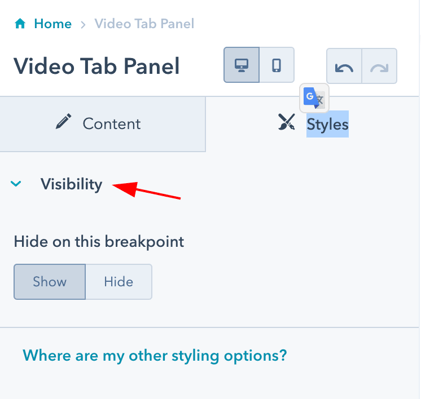Click the pencil icon beside Content
This screenshot has width=421, height=399.
[63, 121]
